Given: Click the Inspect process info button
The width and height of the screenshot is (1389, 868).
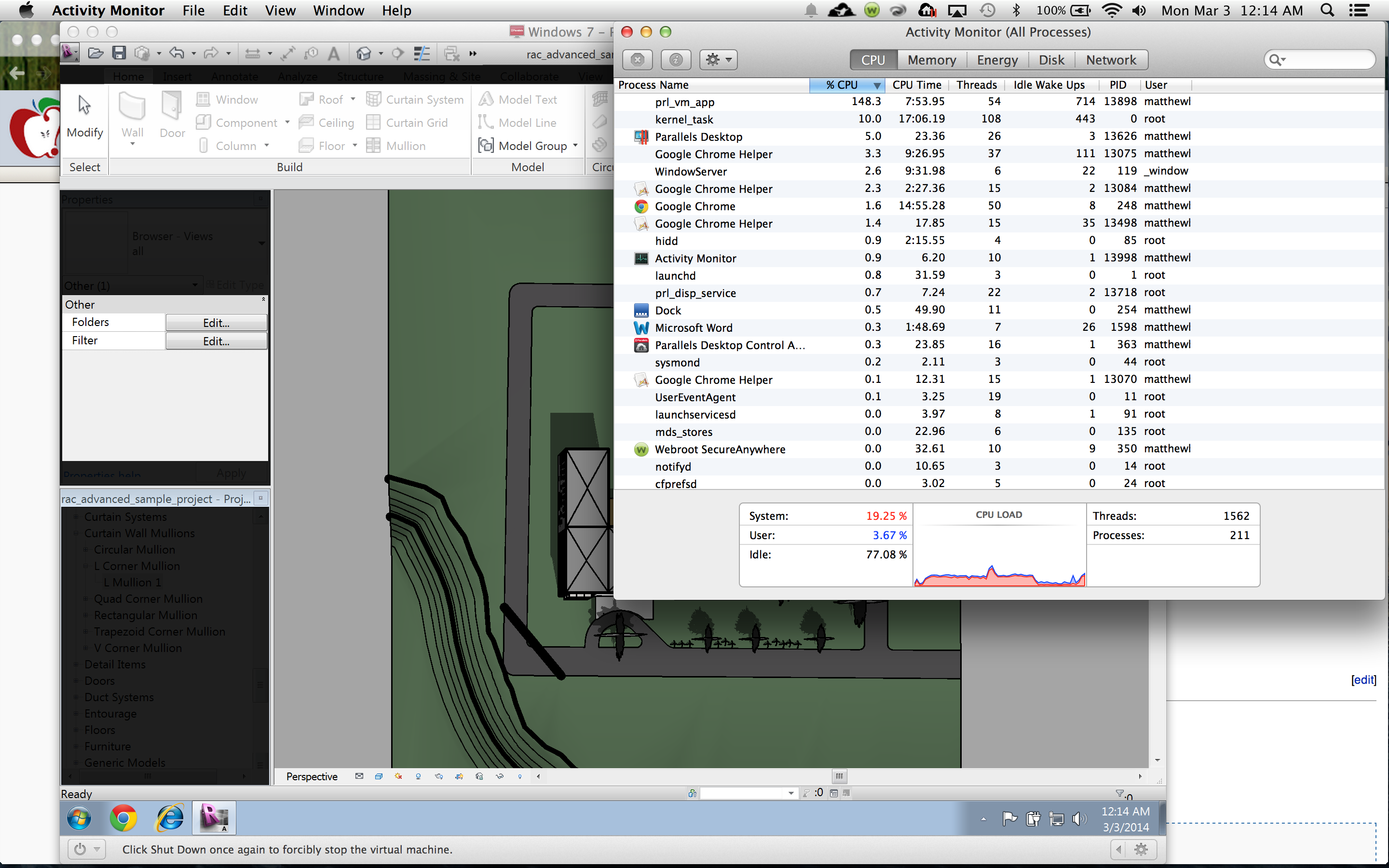Looking at the screenshot, I should (x=676, y=60).
